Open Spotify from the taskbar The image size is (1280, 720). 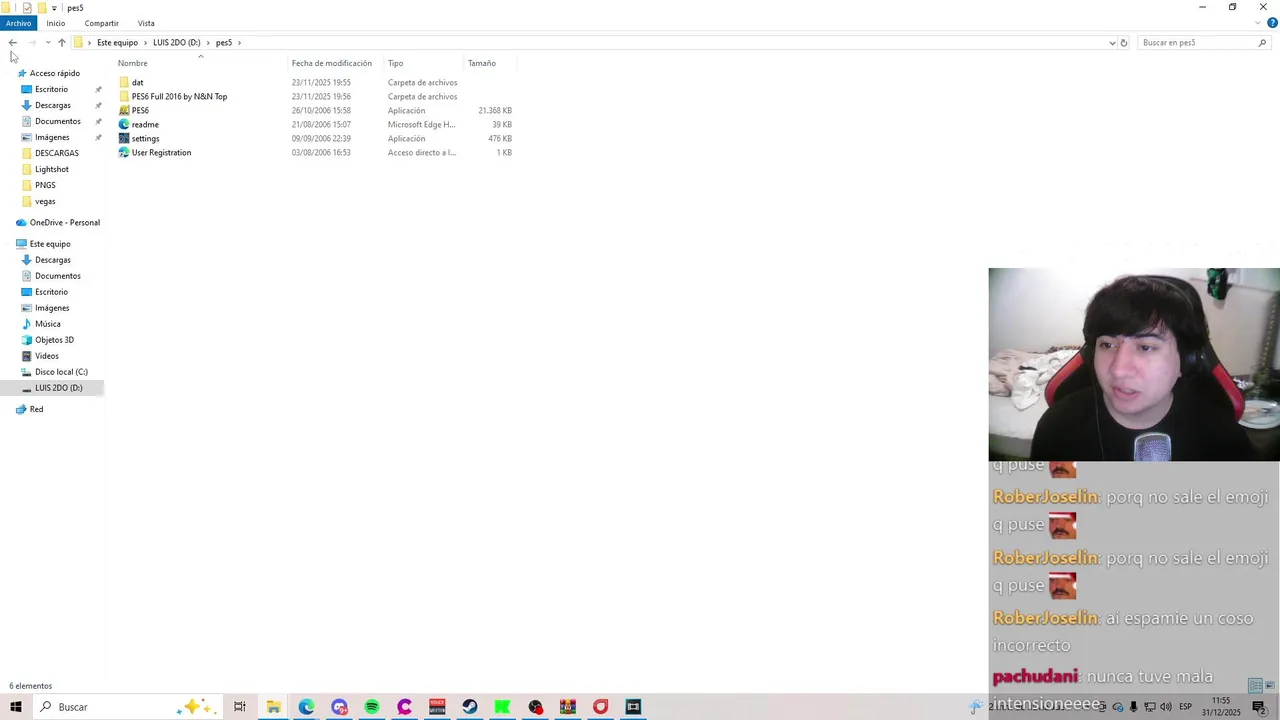pyautogui.click(x=372, y=707)
